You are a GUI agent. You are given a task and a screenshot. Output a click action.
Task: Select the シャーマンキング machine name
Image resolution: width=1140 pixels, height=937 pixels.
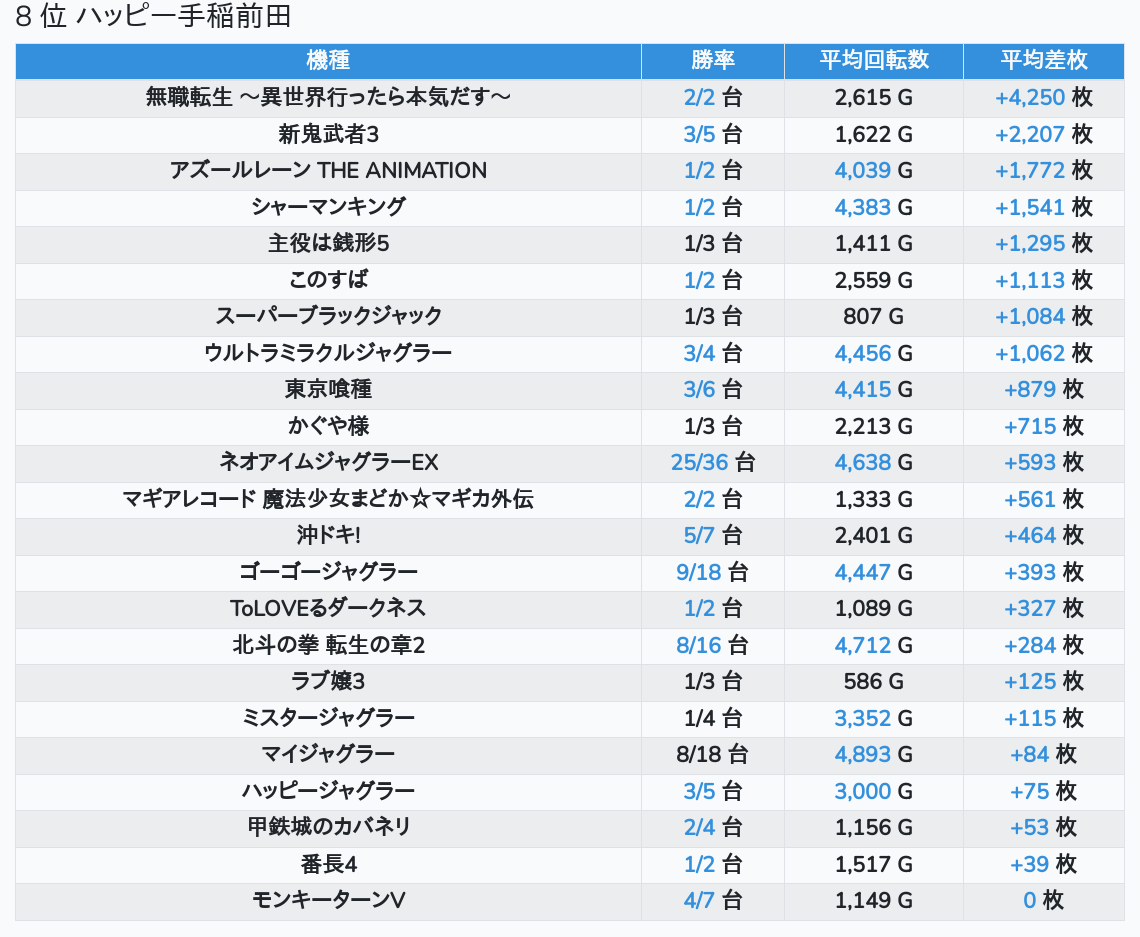click(x=328, y=207)
